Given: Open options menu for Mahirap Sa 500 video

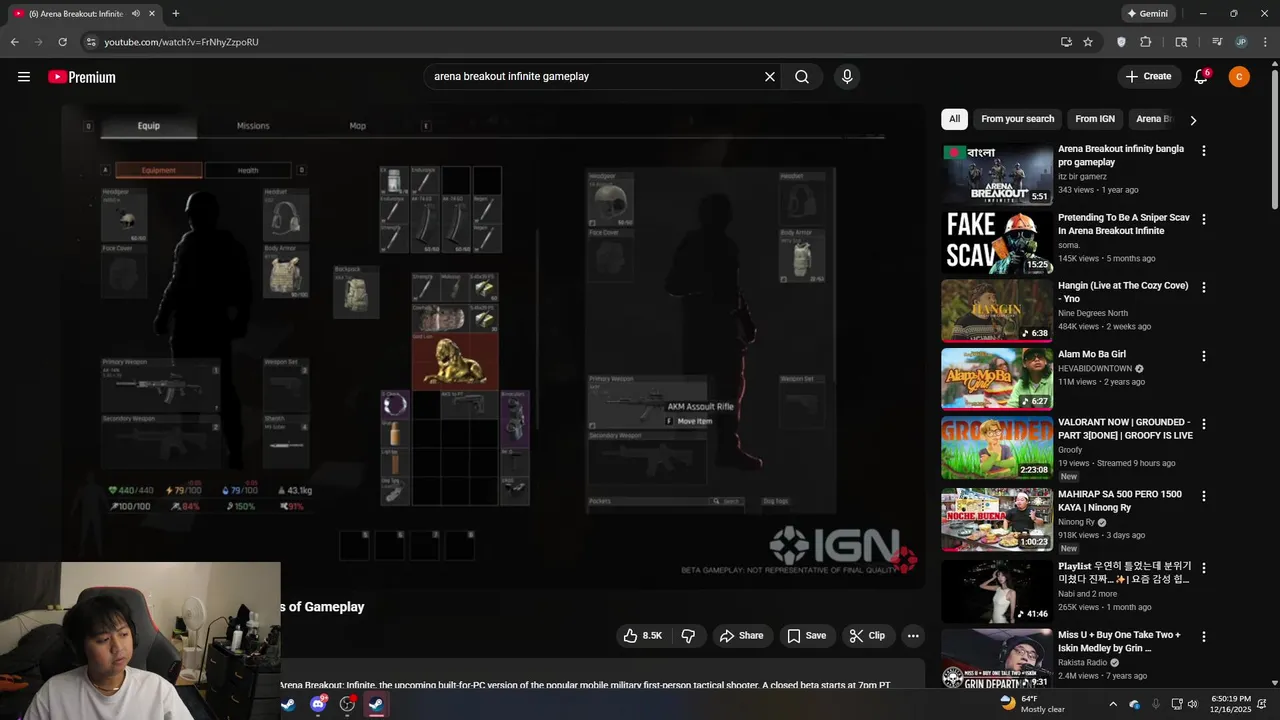Looking at the screenshot, I should tap(1203, 496).
